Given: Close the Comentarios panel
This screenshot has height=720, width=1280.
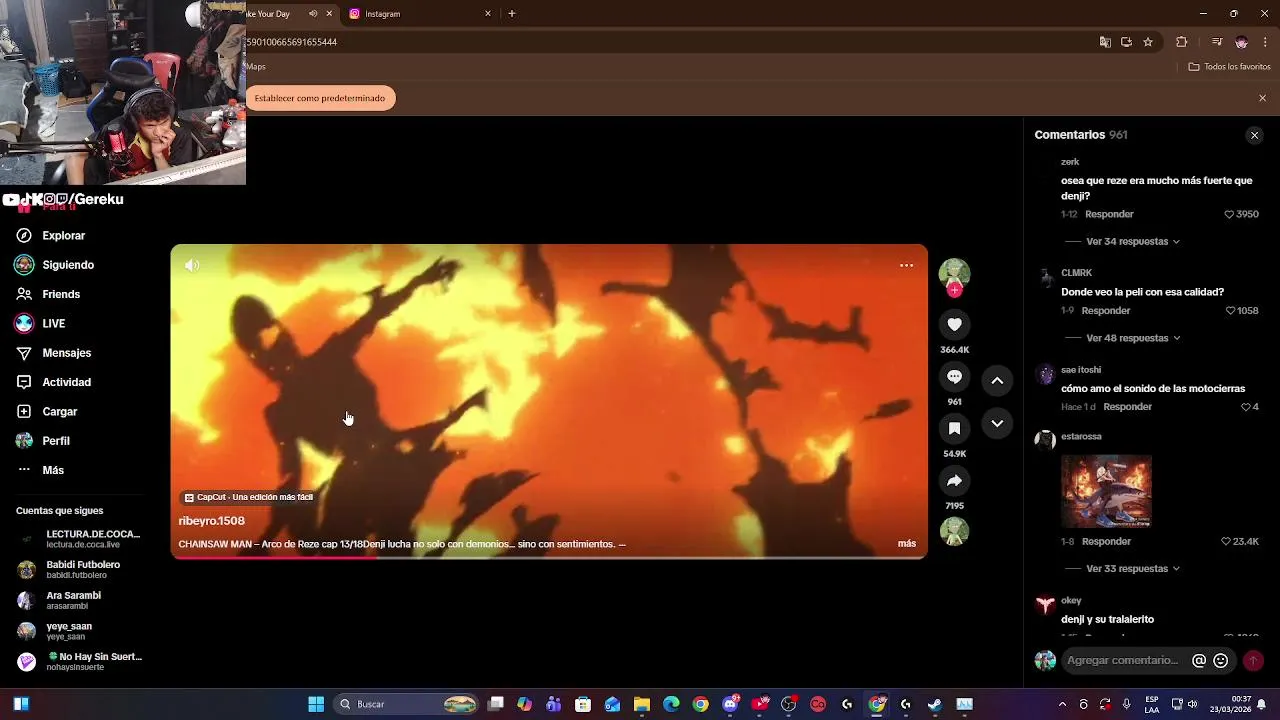Looking at the screenshot, I should point(1254,135).
